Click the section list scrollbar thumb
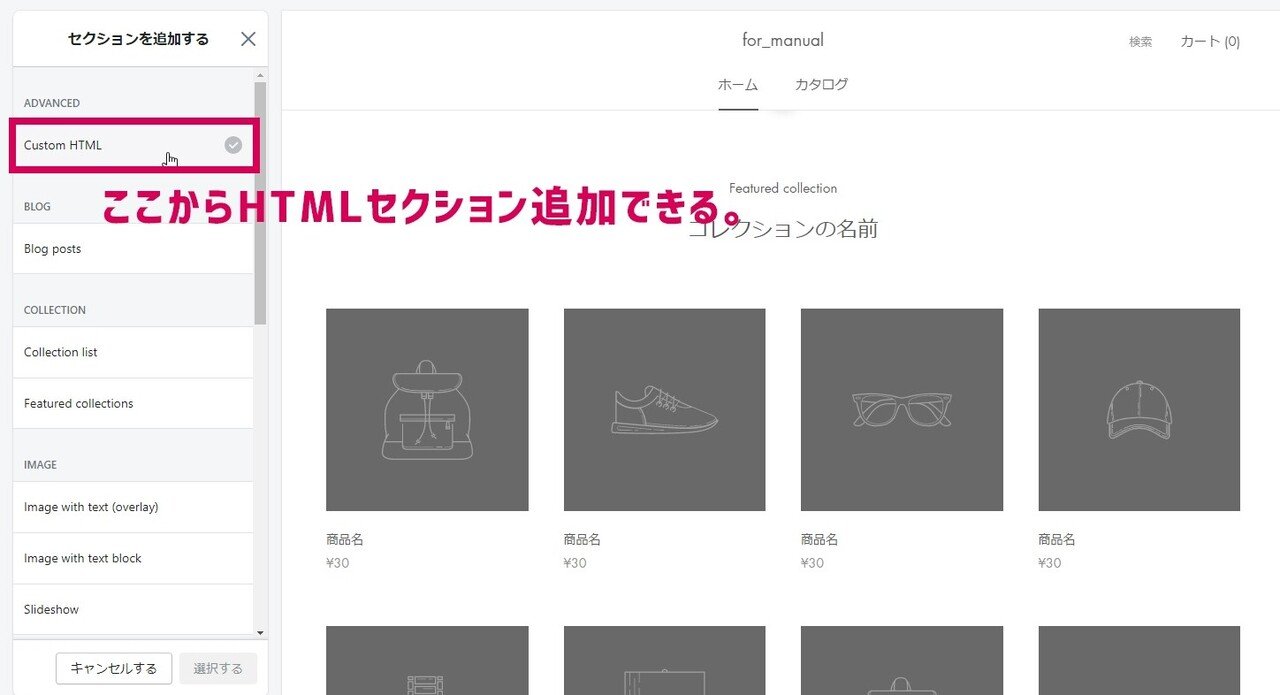The height and width of the screenshot is (695, 1280). pyautogui.click(x=260, y=203)
